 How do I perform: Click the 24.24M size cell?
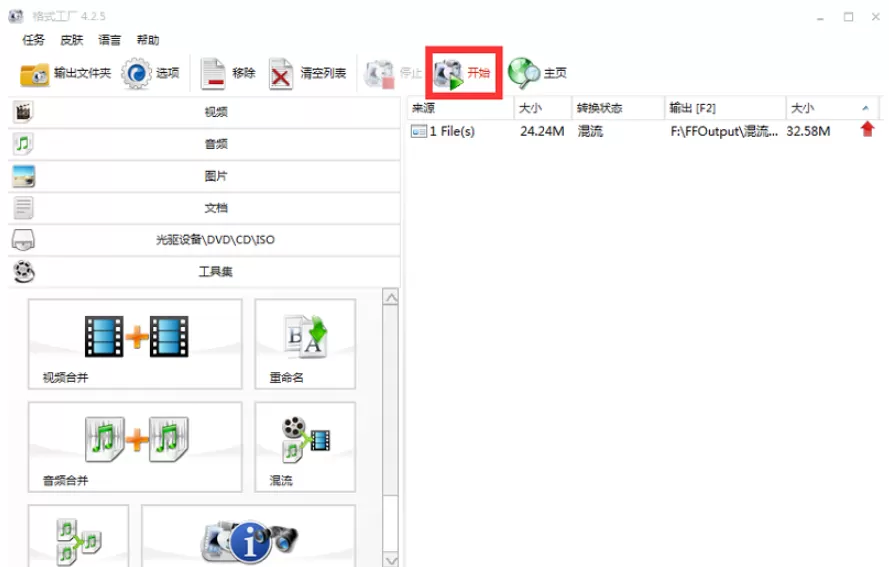542,131
